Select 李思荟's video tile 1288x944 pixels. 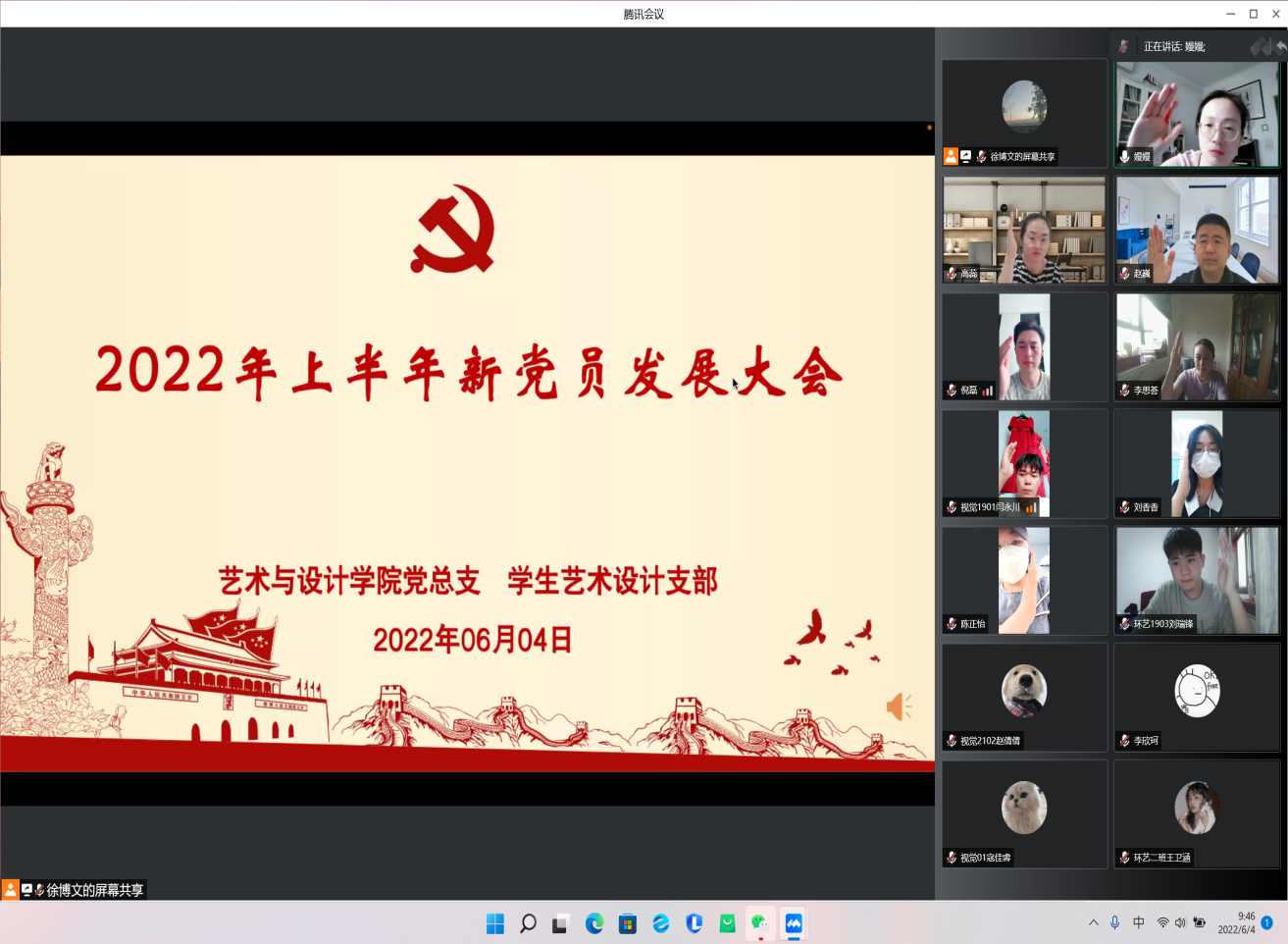(x=1197, y=346)
